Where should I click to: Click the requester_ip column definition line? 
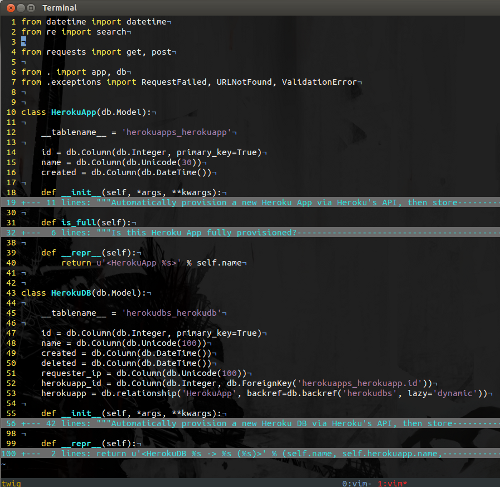pyautogui.click(x=144, y=373)
